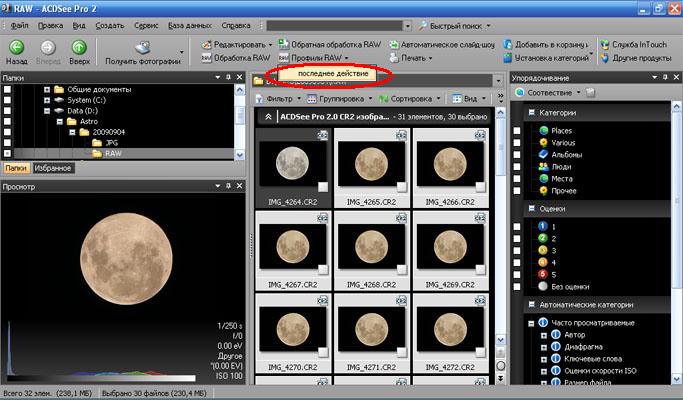Switch to the Избранное tab

(53, 168)
